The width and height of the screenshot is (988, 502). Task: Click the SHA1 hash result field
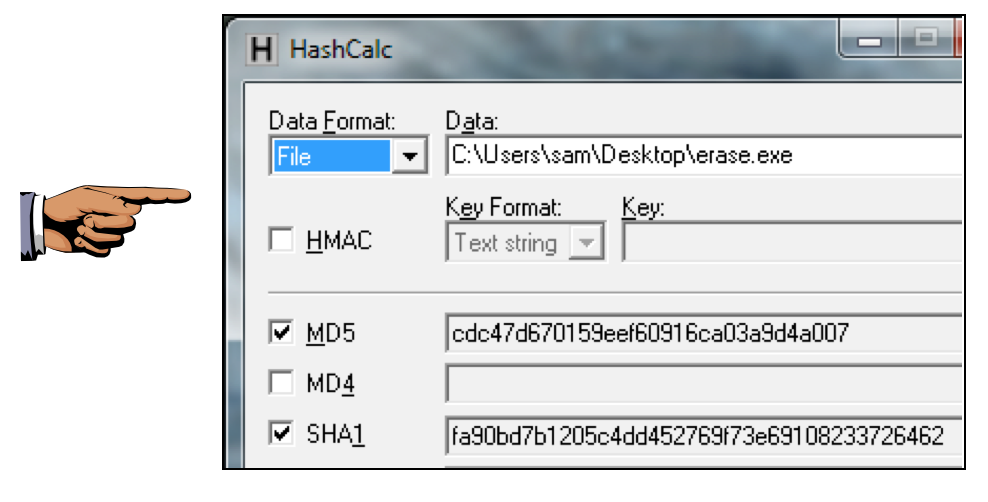pyautogui.click(x=700, y=435)
